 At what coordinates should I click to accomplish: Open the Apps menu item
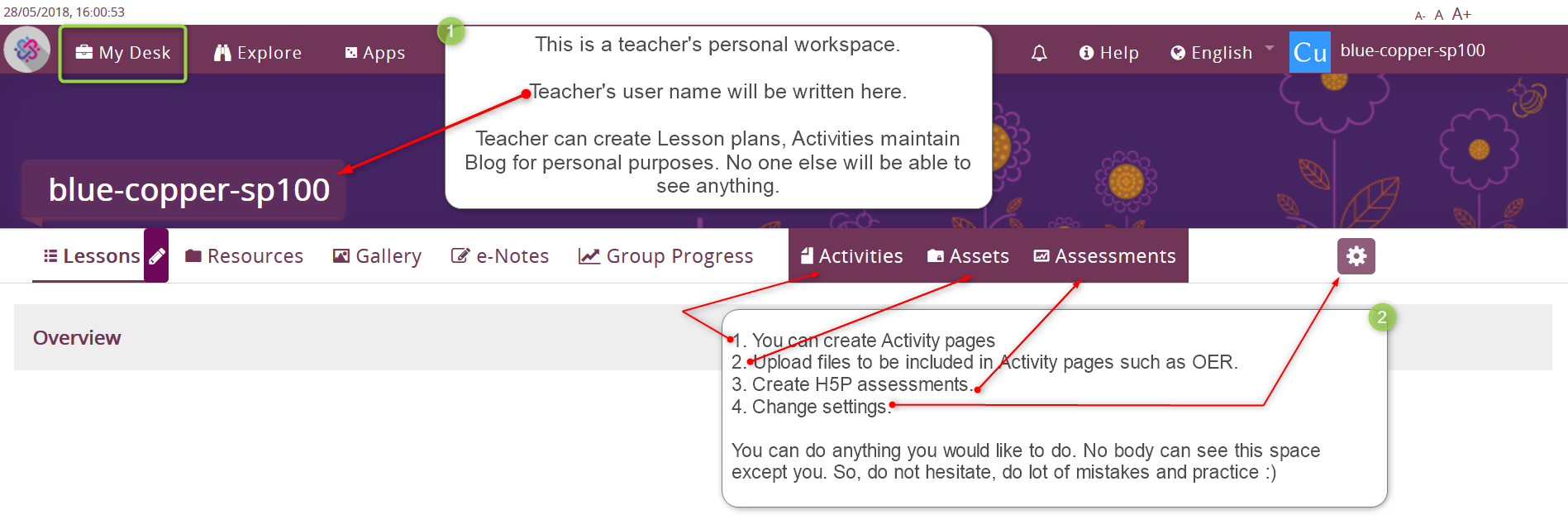pos(375,53)
